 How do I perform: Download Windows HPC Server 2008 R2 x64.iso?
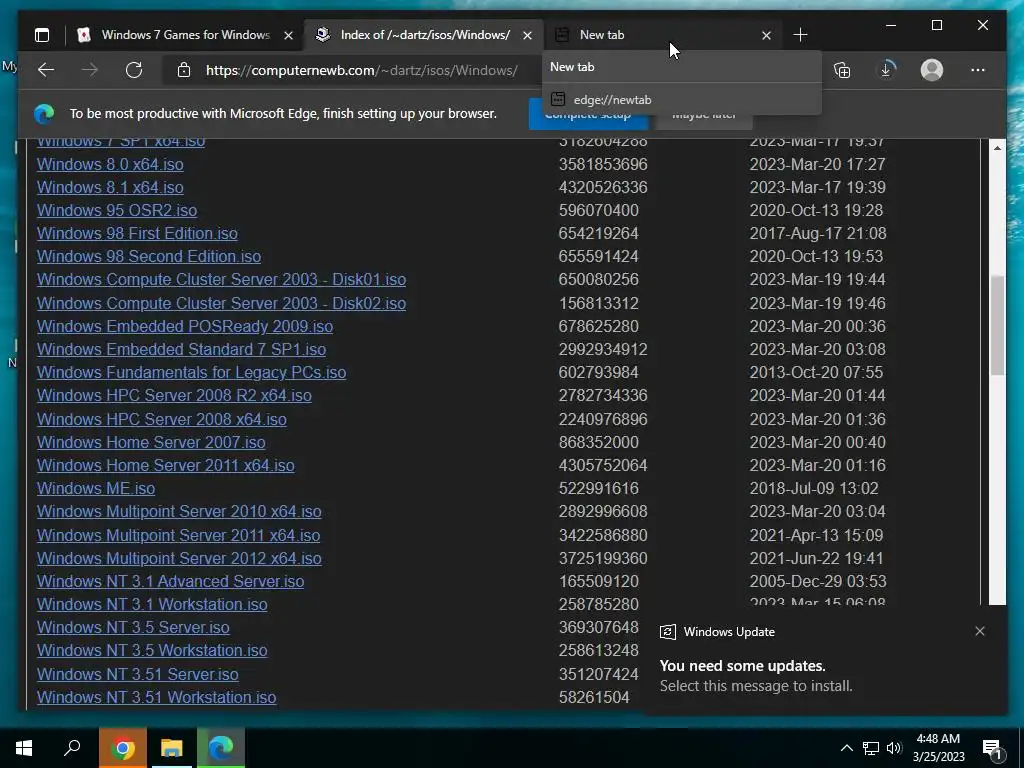click(174, 395)
